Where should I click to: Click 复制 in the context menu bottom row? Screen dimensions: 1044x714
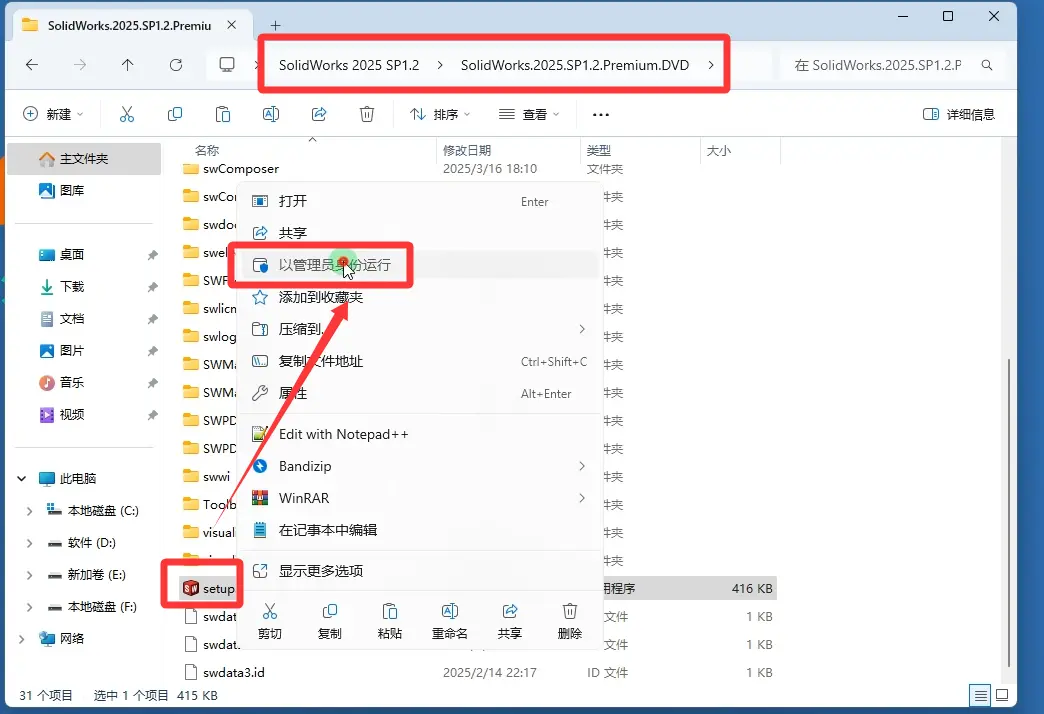tap(330, 621)
